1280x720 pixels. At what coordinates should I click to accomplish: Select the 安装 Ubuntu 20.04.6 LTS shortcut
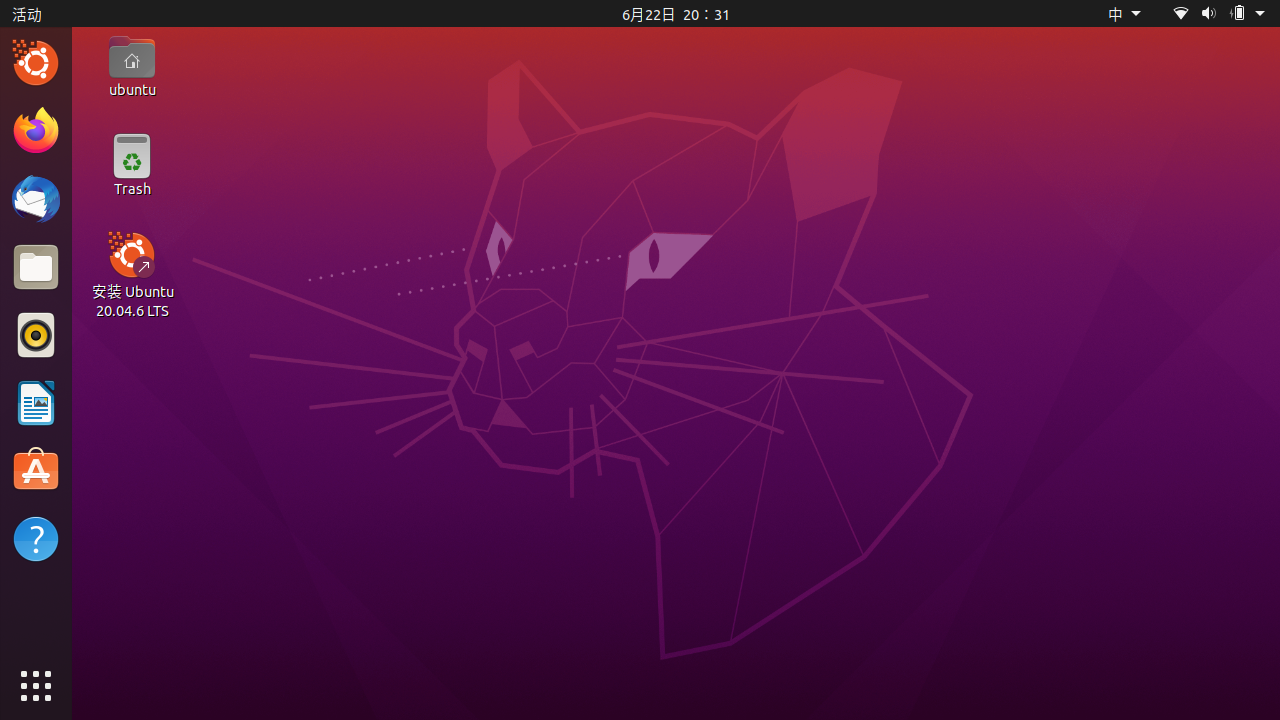coord(132,255)
